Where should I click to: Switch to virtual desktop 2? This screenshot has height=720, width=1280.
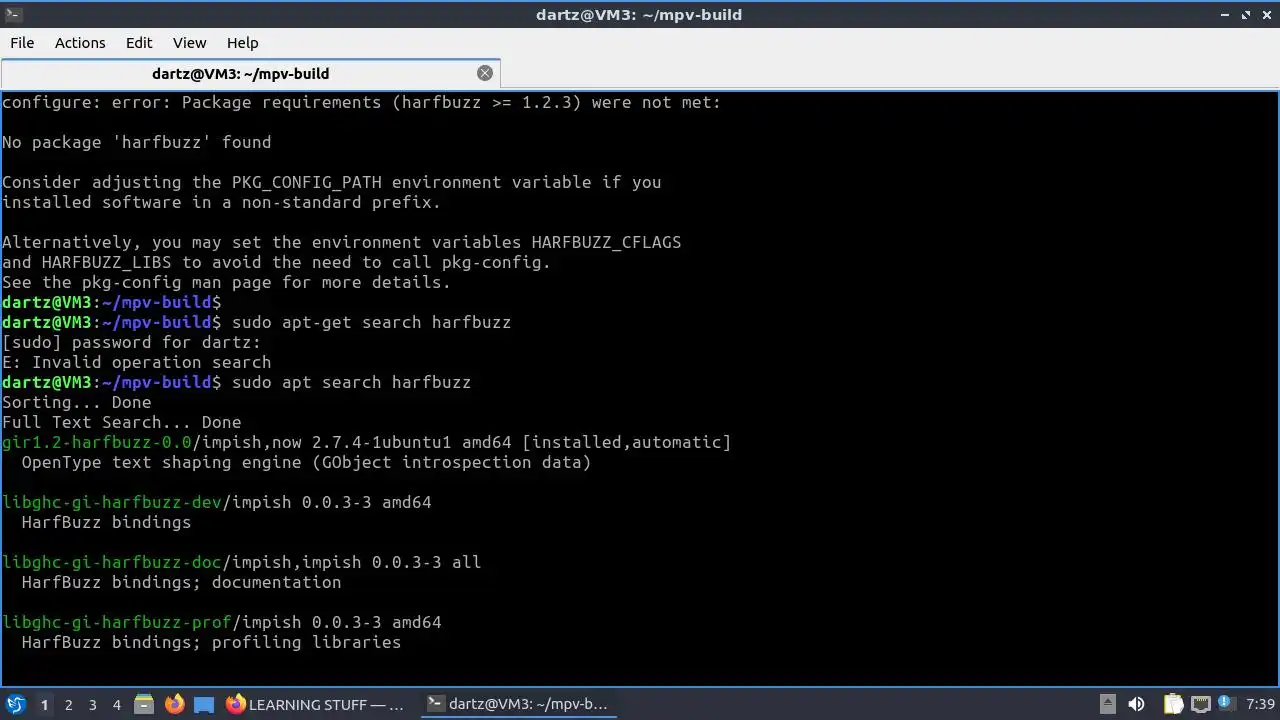pyautogui.click(x=68, y=704)
